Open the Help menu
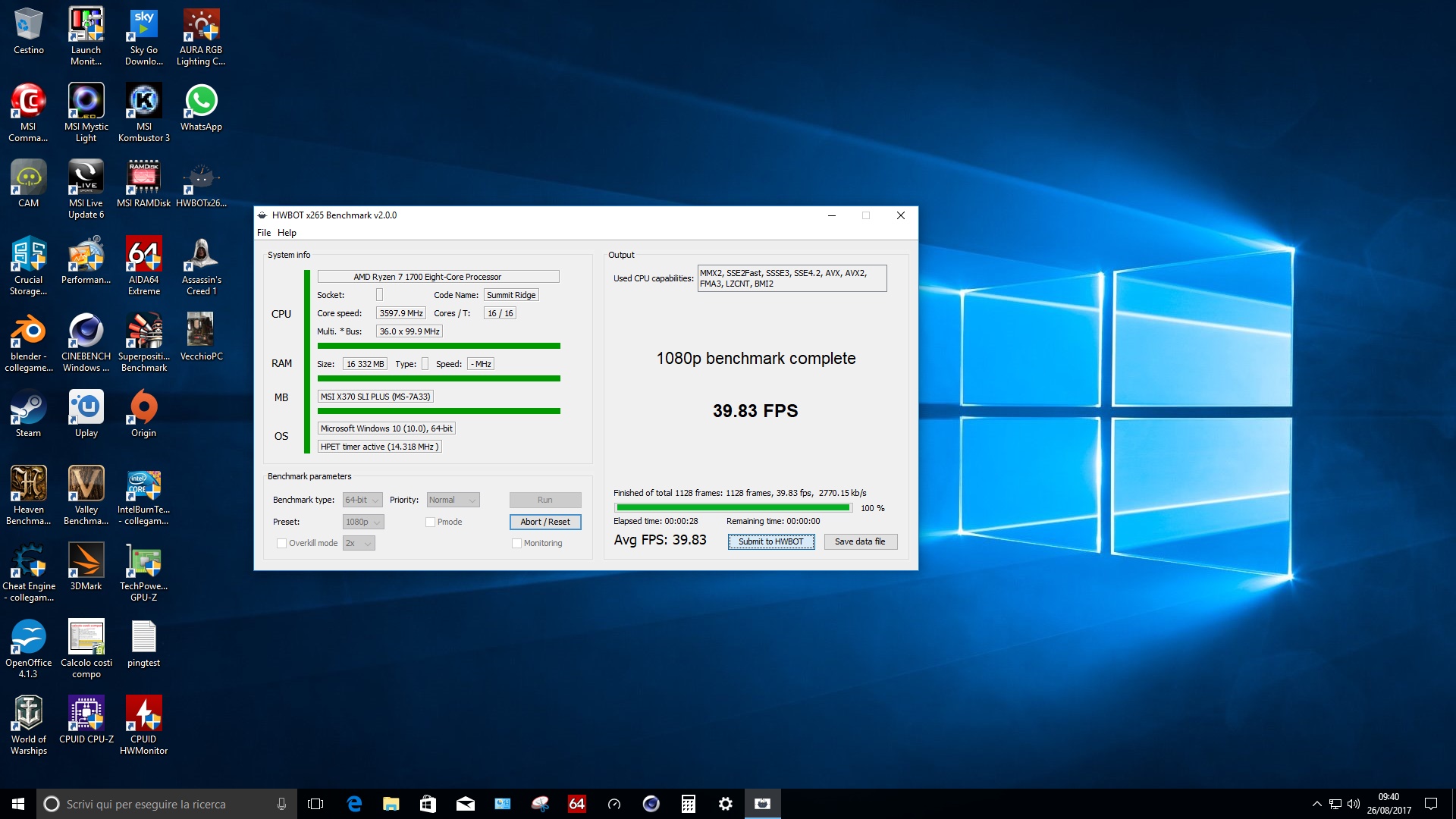The height and width of the screenshot is (819, 1456). tap(287, 233)
